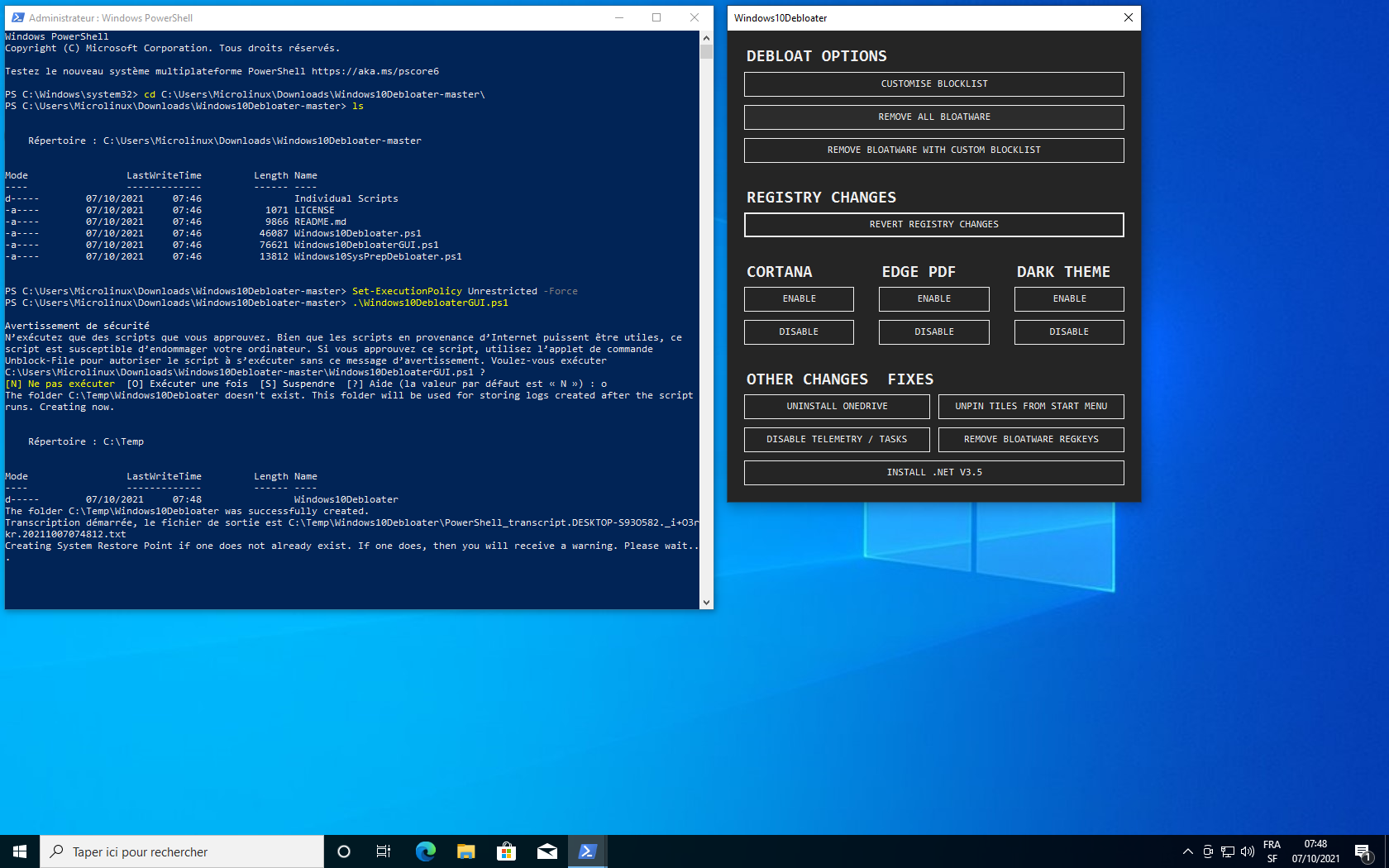Maximize the PowerShell window

(x=656, y=17)
